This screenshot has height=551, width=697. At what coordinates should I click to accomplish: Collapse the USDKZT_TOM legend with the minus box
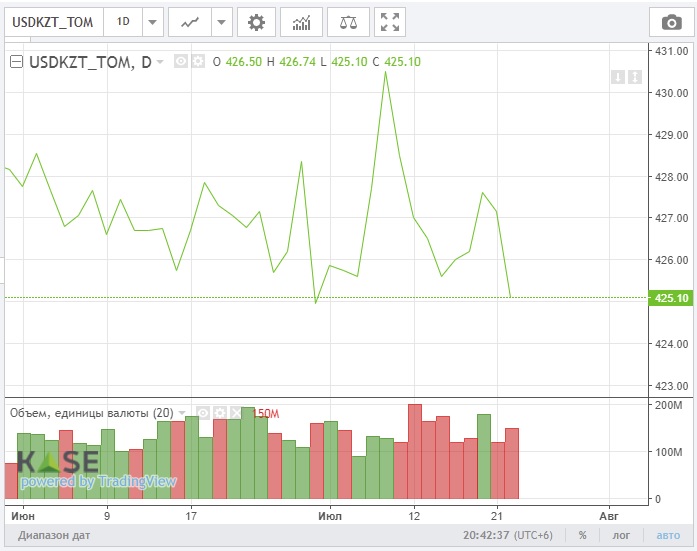point(16,61)
